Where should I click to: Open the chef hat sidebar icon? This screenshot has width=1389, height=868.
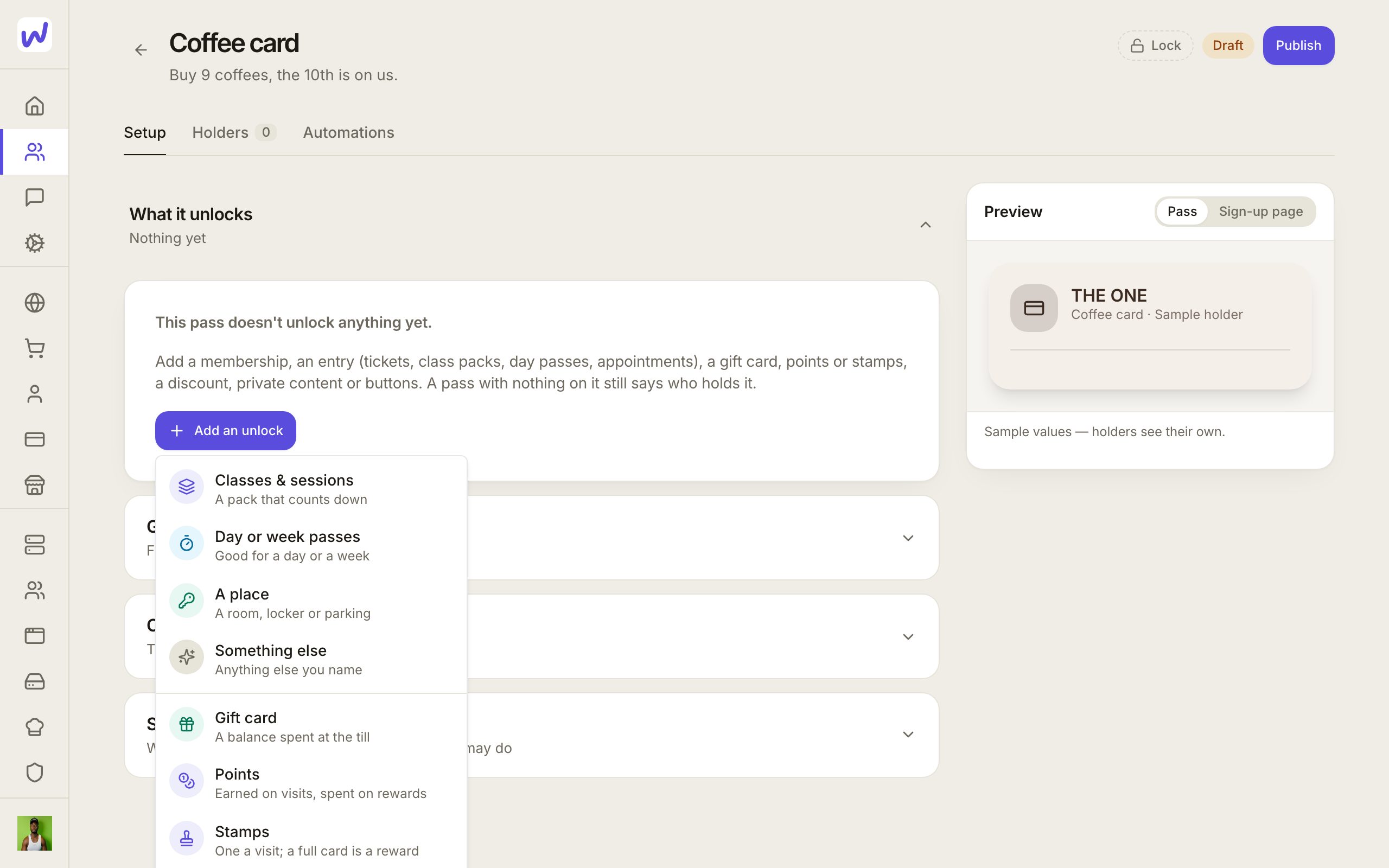pos(34,727)
